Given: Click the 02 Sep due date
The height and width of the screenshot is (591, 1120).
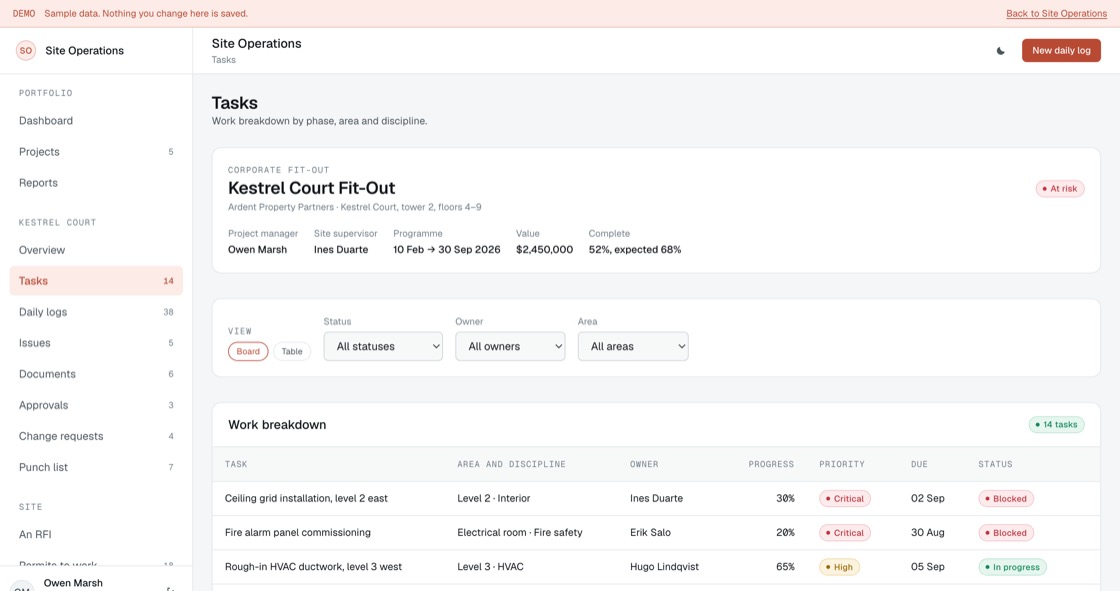Looking at the screenshot, I should tap(927, 499).
